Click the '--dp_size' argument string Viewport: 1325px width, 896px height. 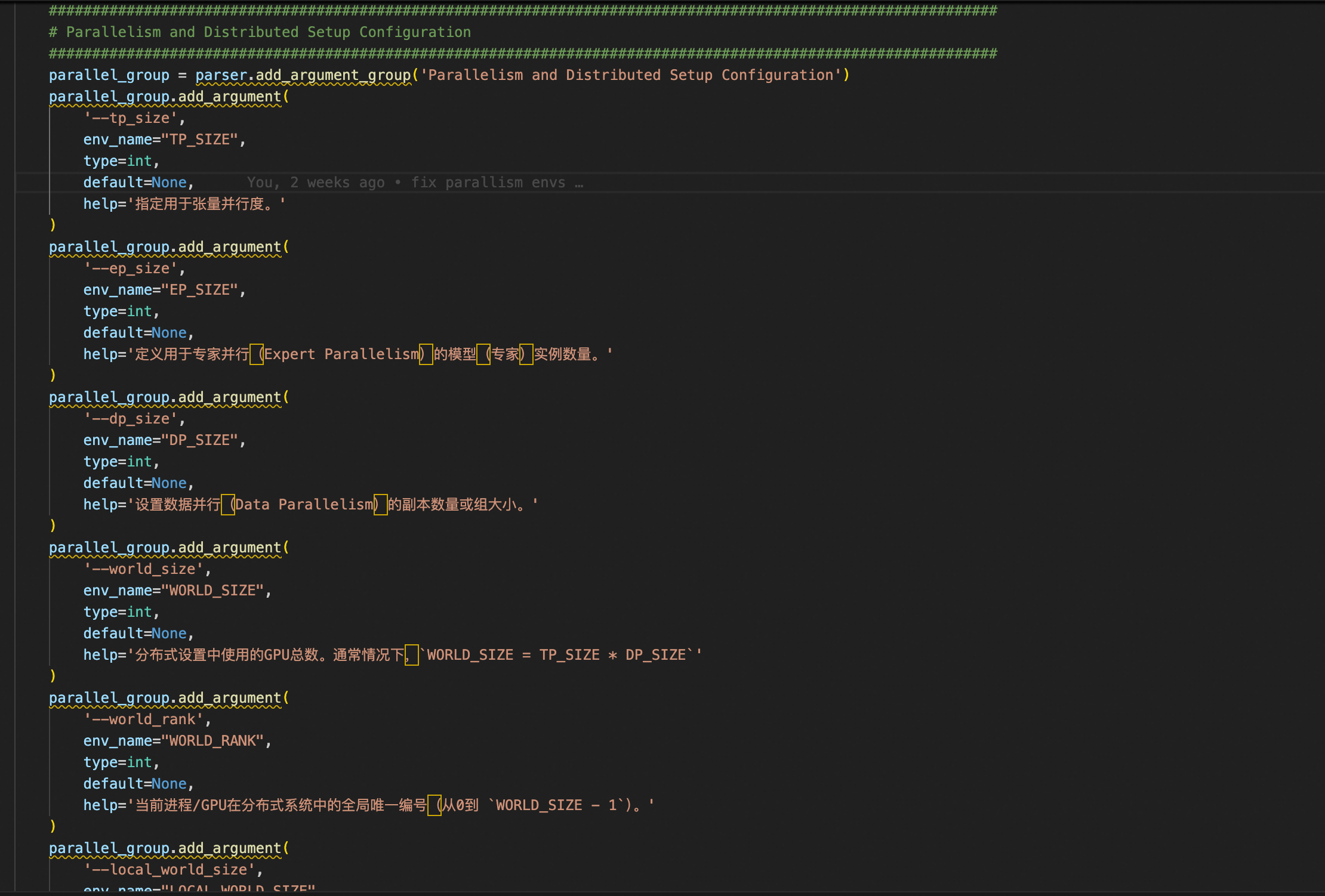134,419
